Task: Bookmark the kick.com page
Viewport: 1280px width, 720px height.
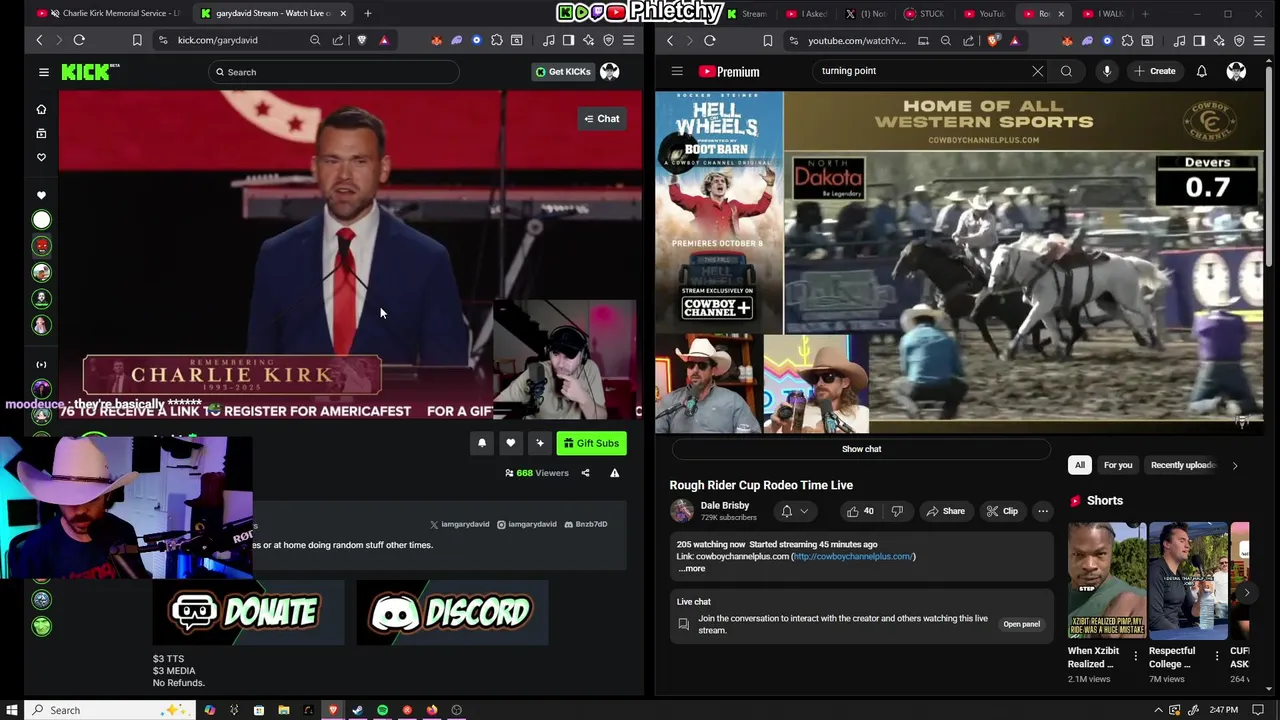Action: click(x=137, y=40)
